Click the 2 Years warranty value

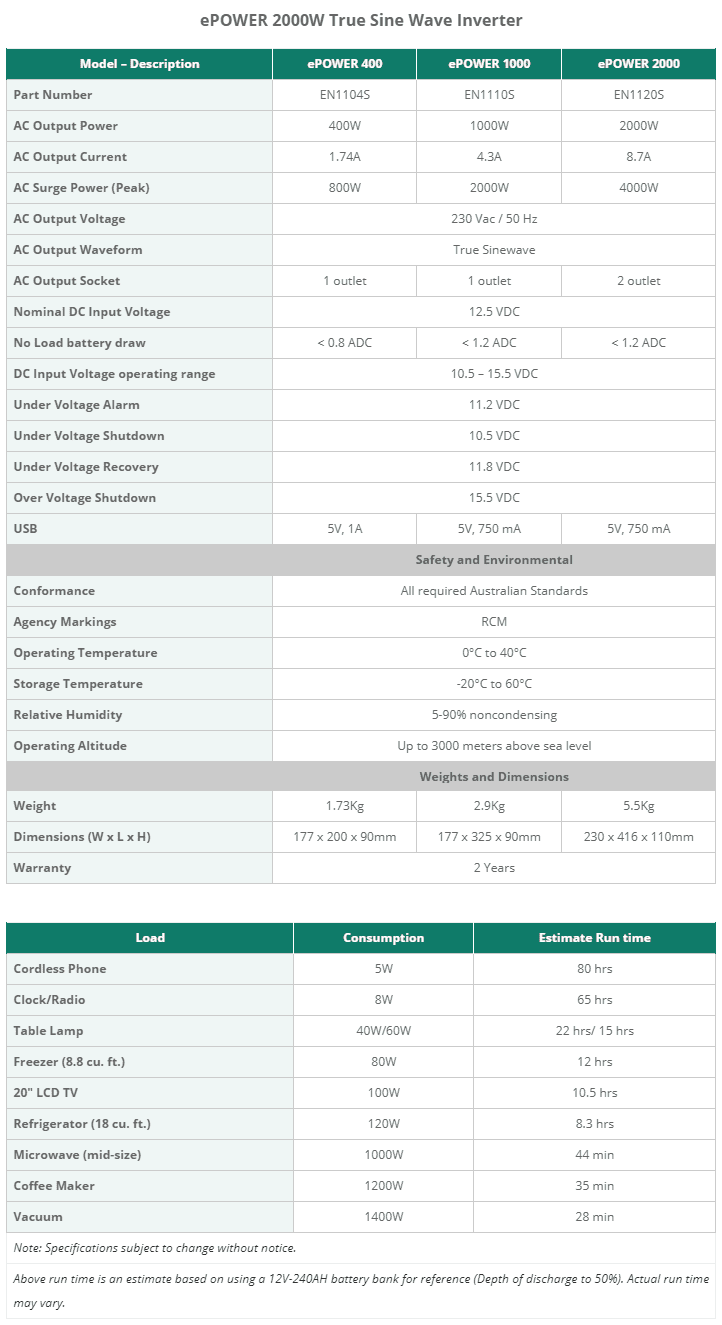click(494, 868)
